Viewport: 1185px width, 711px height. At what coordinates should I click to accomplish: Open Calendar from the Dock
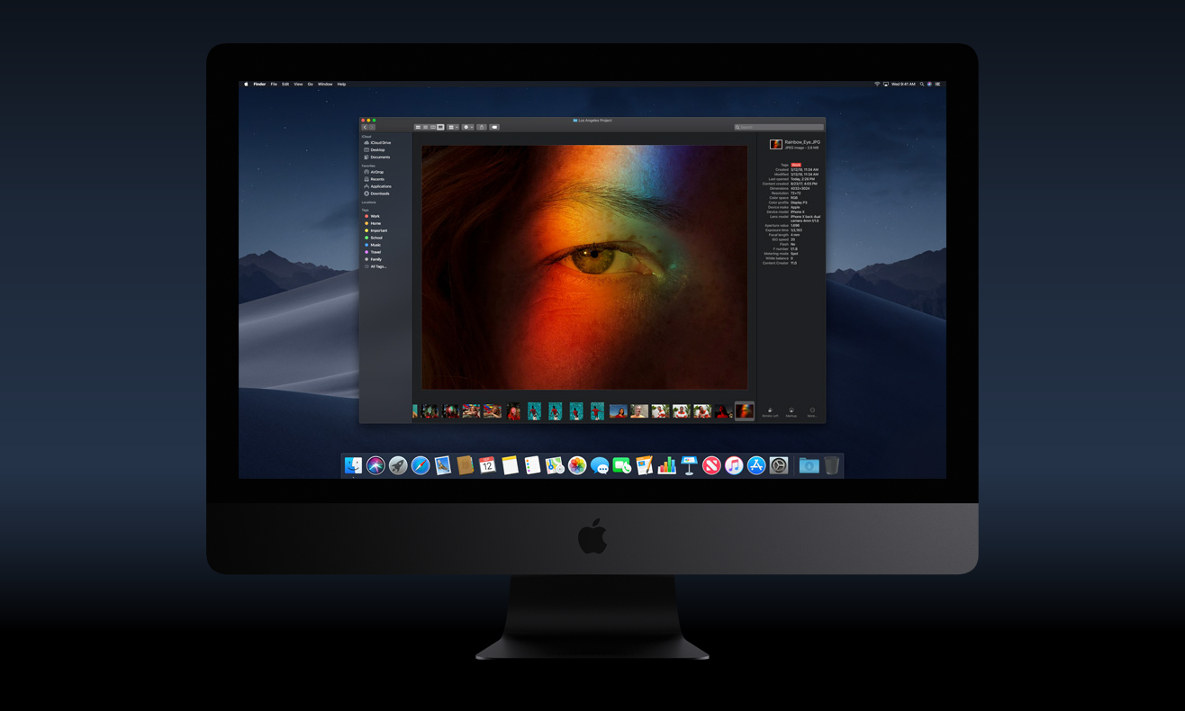(487, 465)
